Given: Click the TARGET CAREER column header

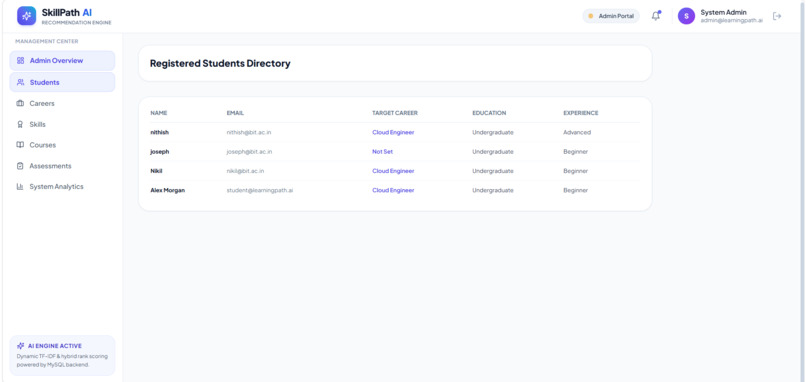Looking at the screenshot, I should coord(395,113).
